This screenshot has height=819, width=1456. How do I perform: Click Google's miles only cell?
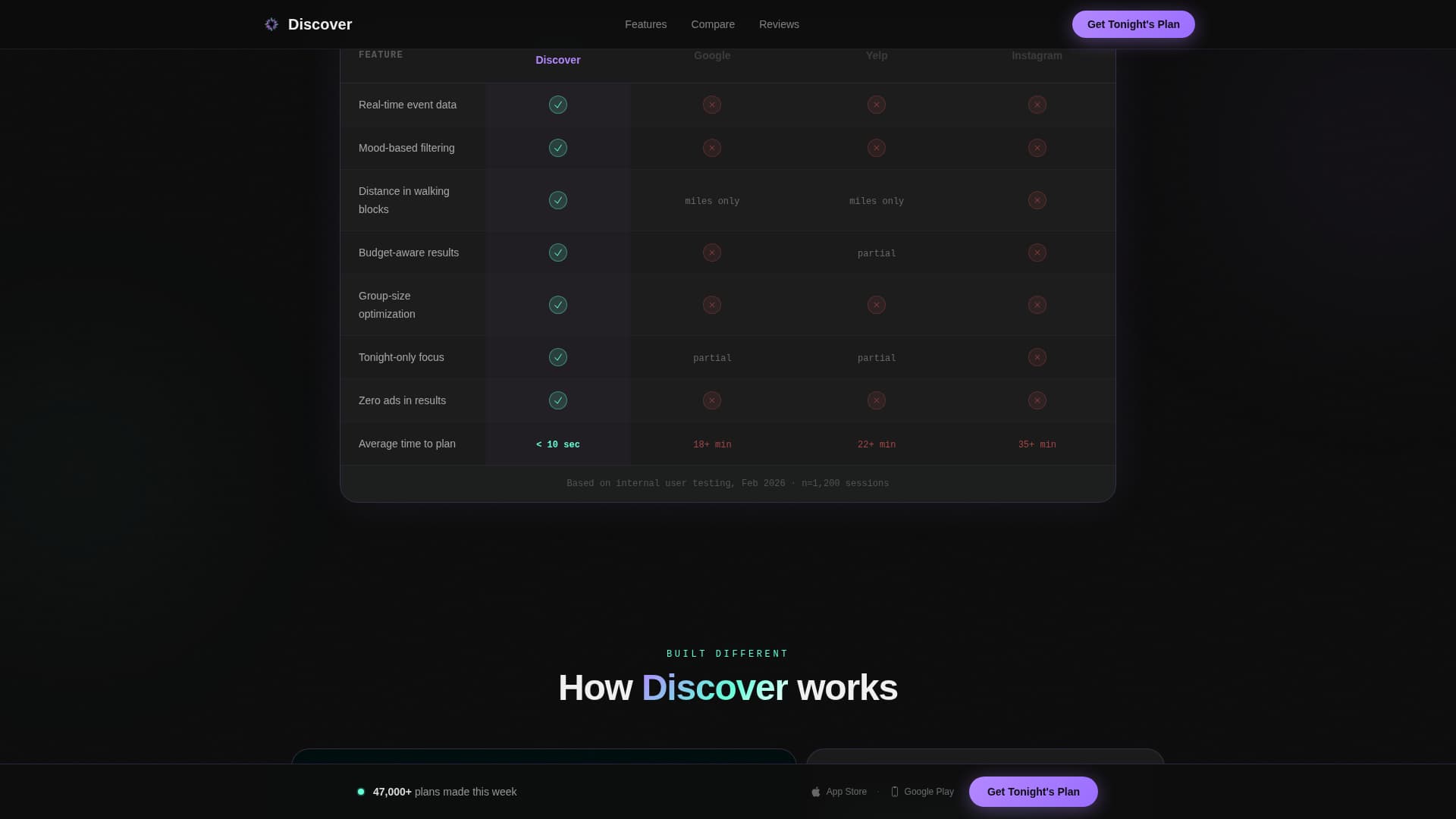click(712, 201)
